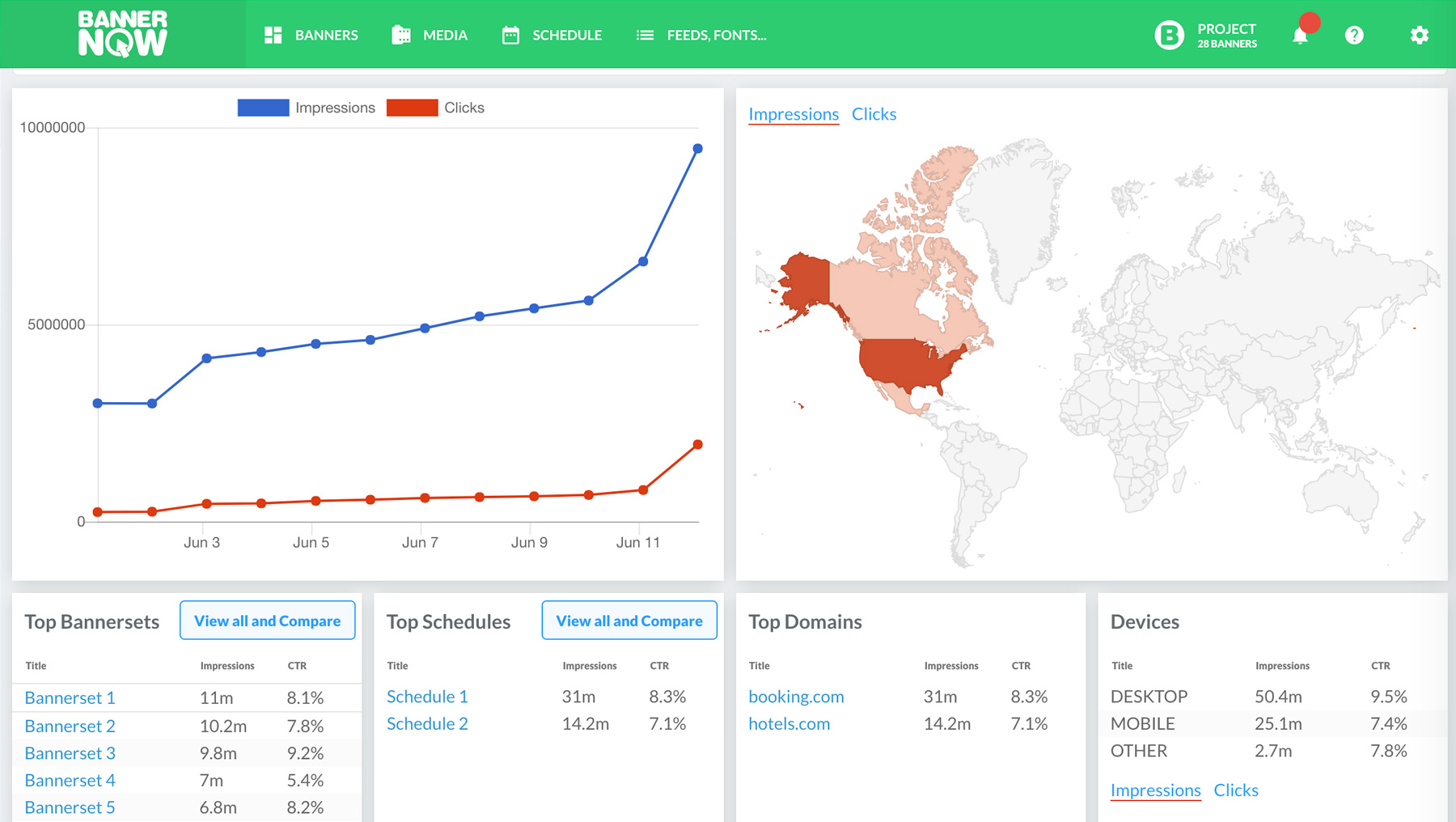Click the Feeds, Fonts list icon
Screen dimensions: 1456x822
(x=645, y=35)
